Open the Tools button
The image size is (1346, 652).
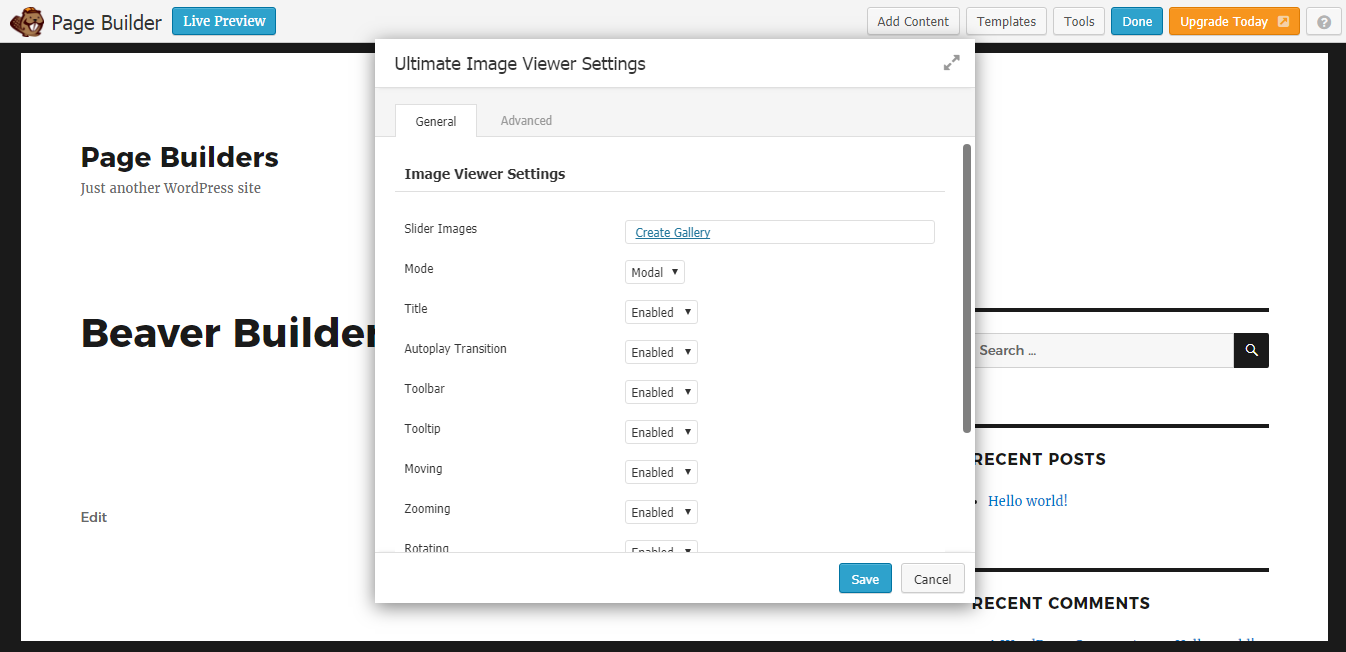1079,21
